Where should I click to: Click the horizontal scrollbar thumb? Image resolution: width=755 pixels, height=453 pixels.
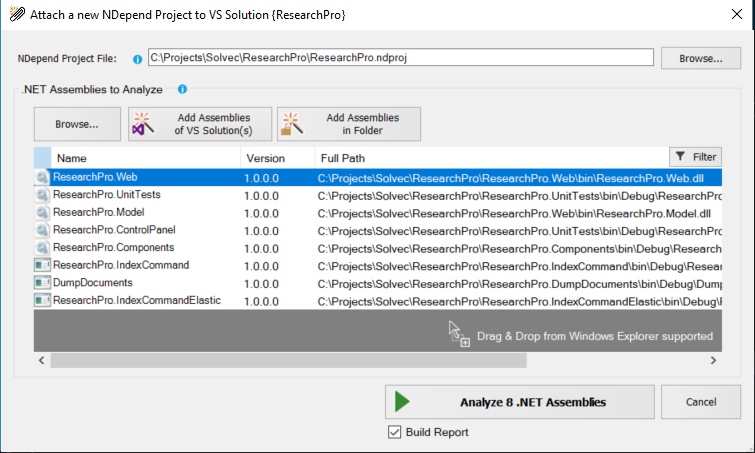[x=288, y=361]
